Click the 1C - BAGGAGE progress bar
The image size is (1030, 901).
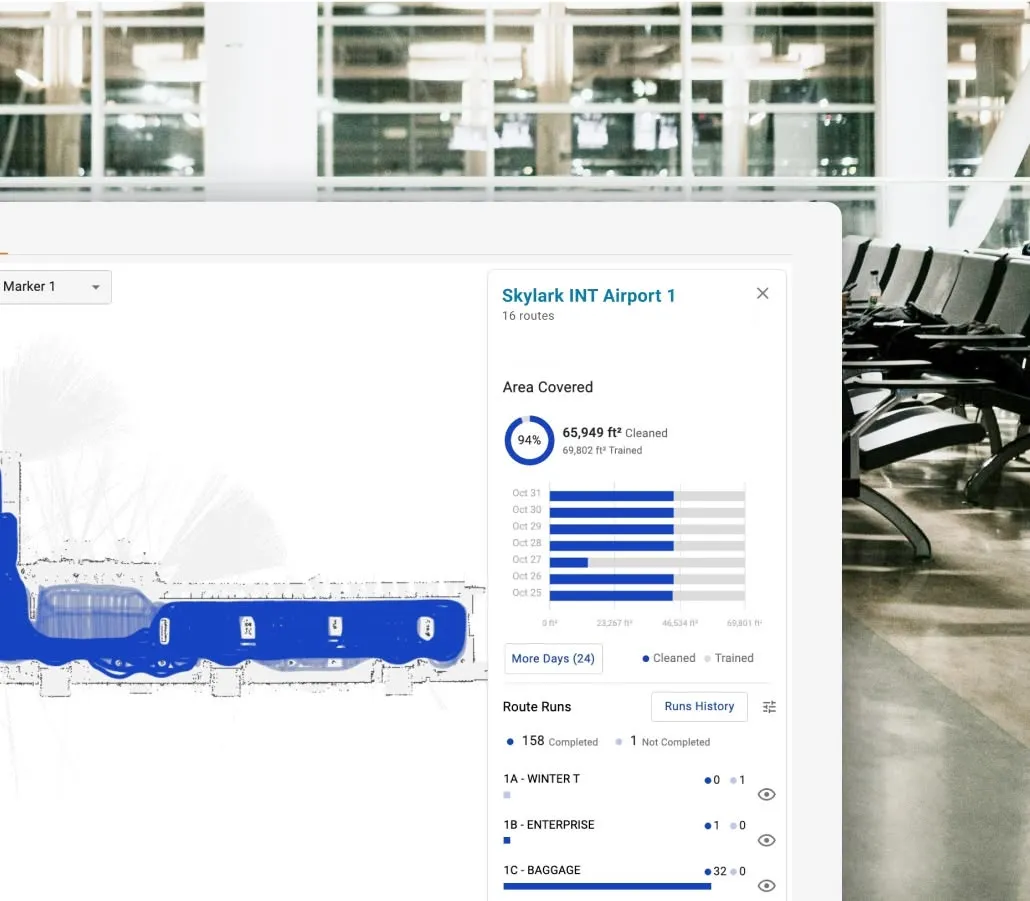click(x=607, y=886)
